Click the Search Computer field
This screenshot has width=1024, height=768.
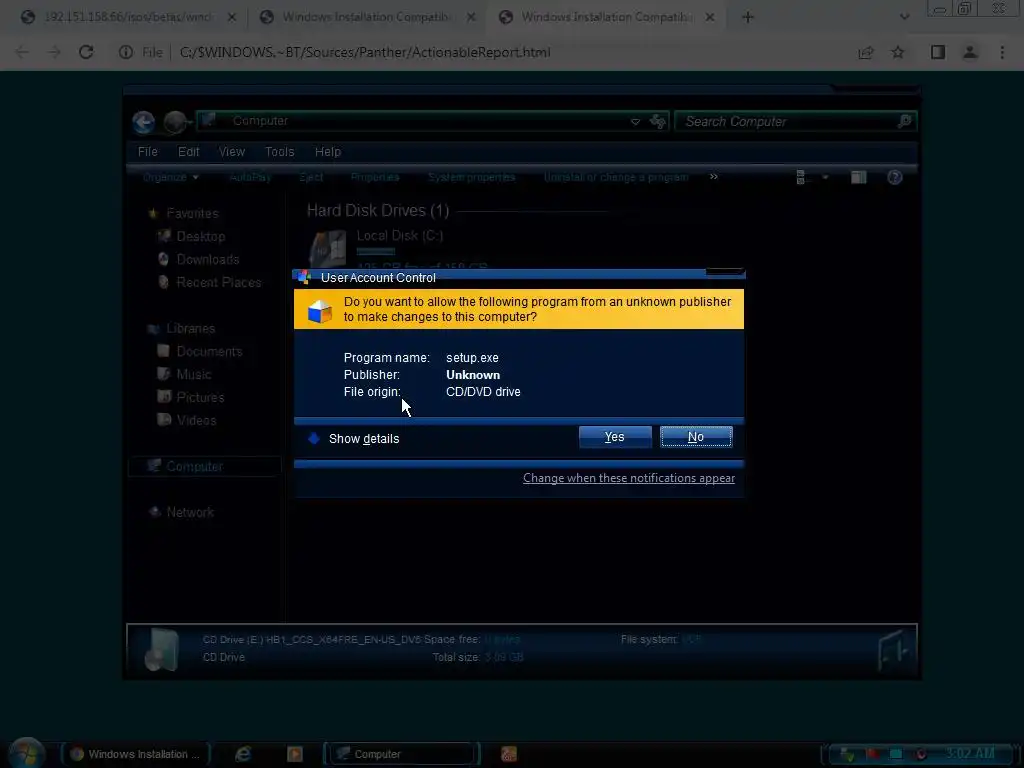[x=795, y=121]
